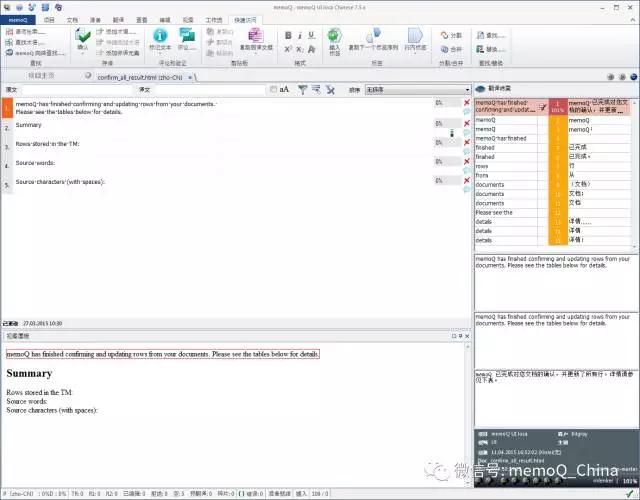Switch to the 文档 ribbon tab
The image size is (640, 500).
[72, 20]
